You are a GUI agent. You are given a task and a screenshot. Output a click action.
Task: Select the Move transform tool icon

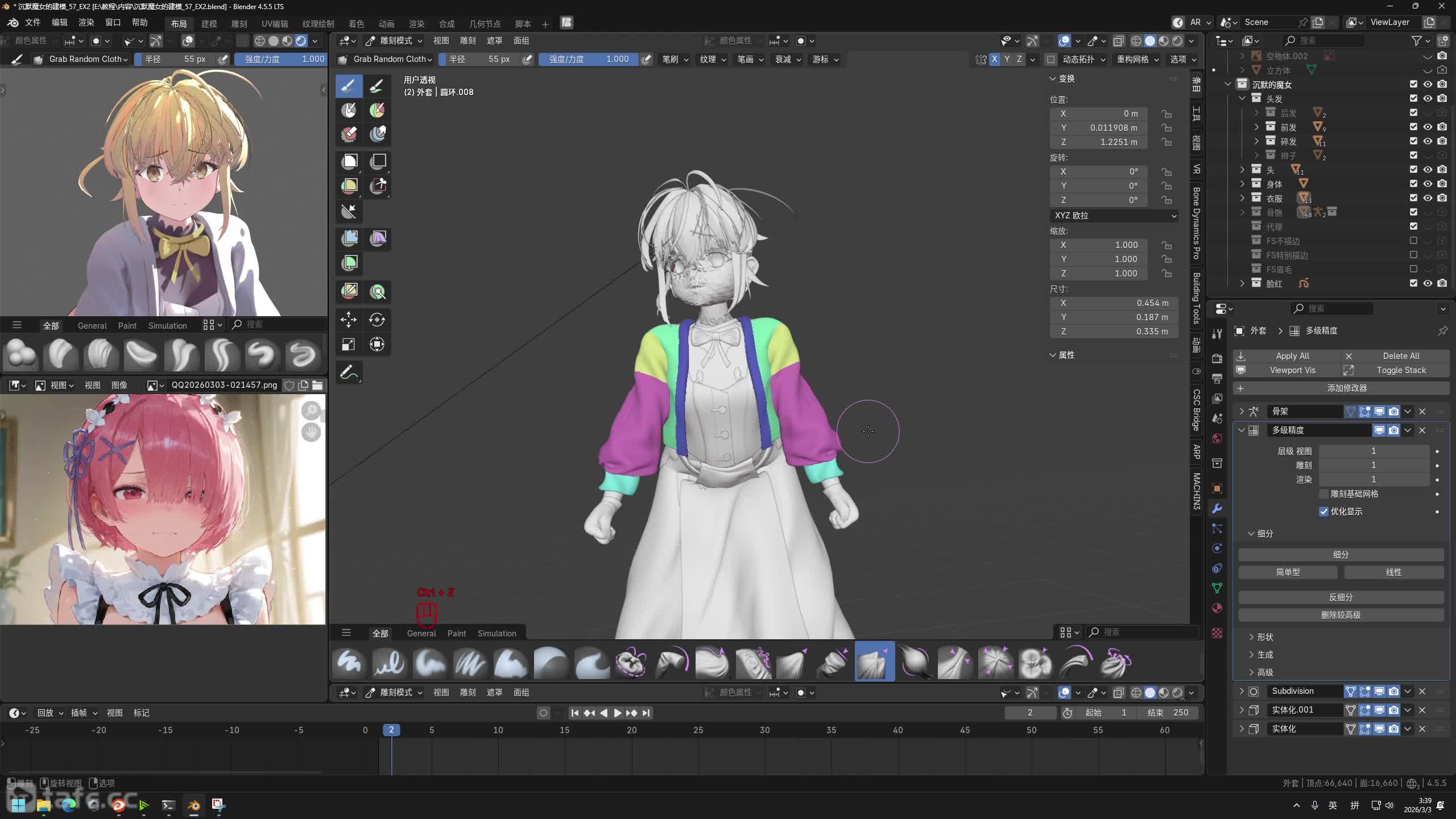(x=349, y=320)
